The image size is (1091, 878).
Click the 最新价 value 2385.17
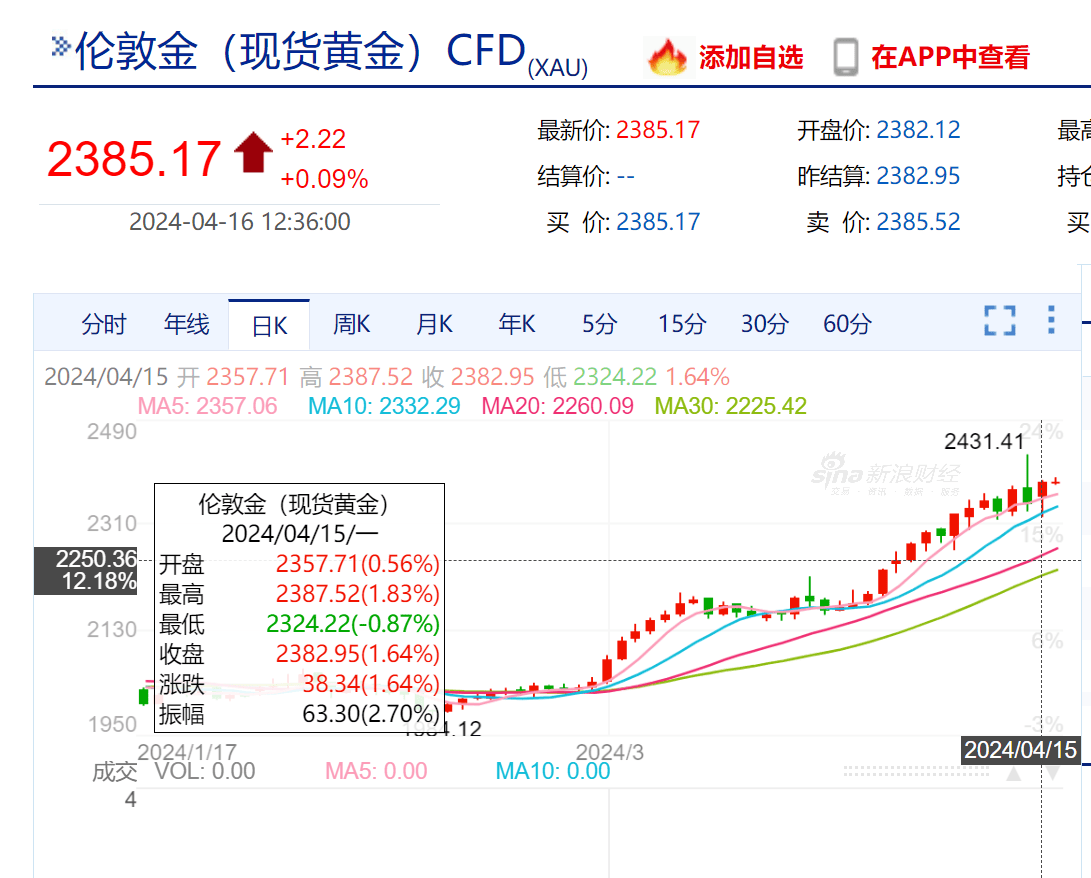(x=658, y=130)
